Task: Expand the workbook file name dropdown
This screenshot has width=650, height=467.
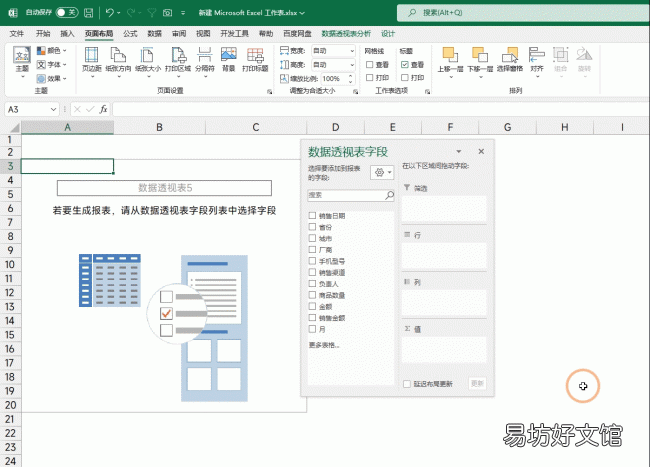Action: 302,13
